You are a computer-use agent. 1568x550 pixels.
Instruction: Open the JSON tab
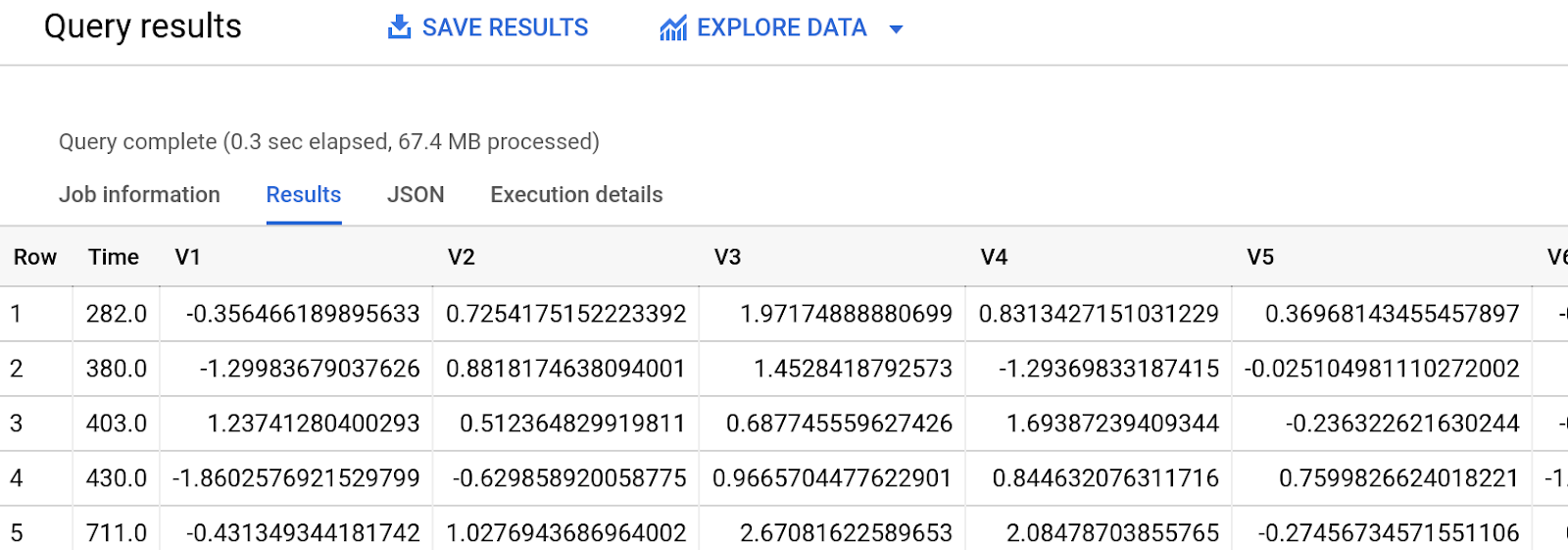416,195
